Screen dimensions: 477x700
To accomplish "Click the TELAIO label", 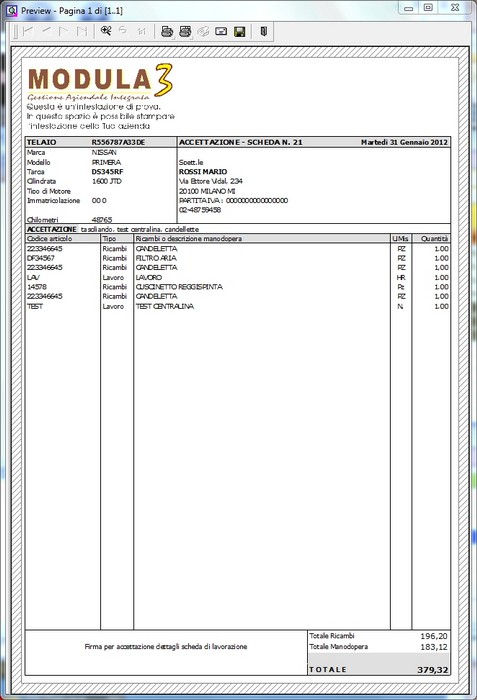I will (x=42, y=142).
